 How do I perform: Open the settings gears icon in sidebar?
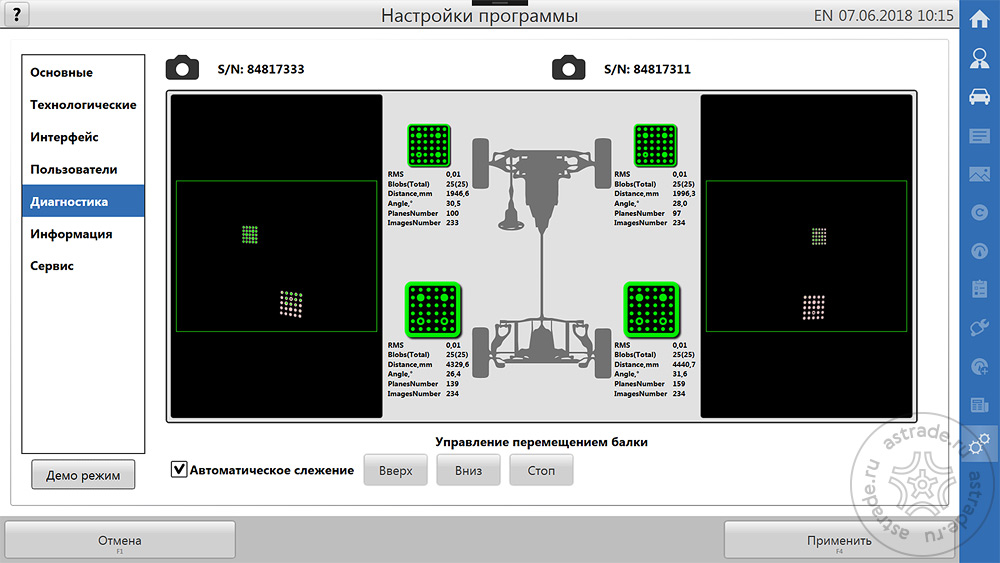coord(980,444)
